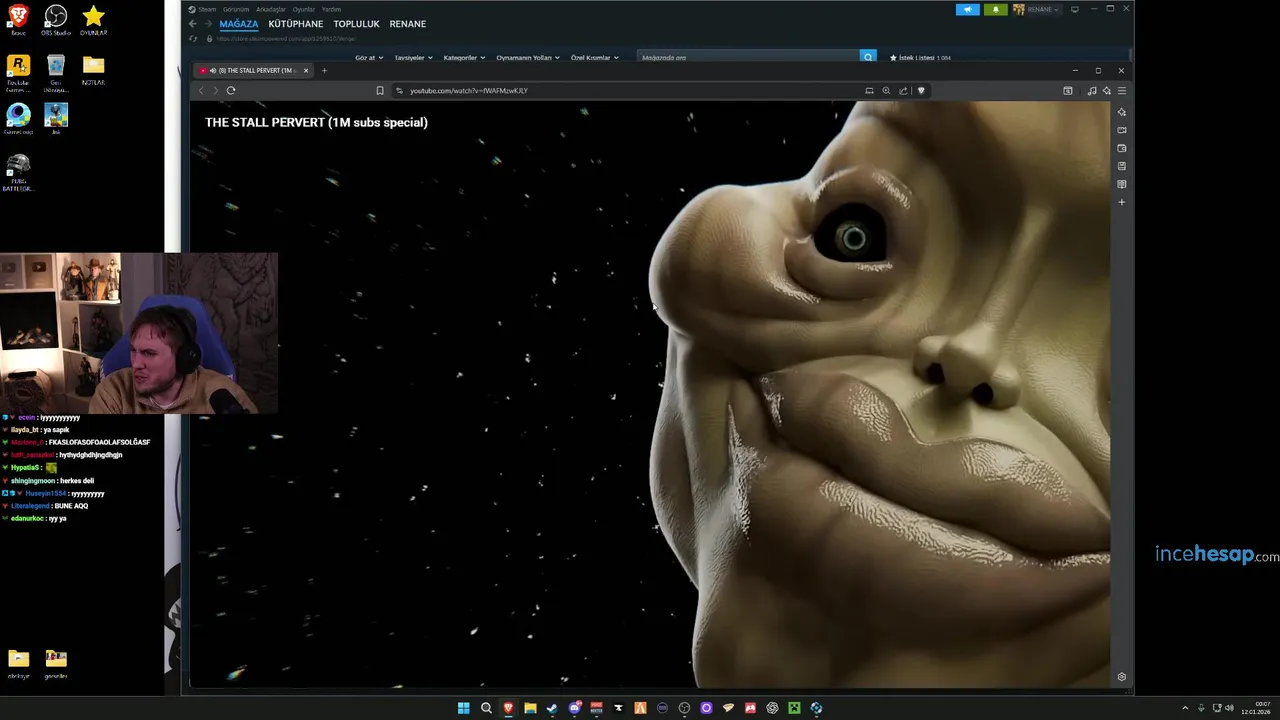Click THE STALL PERVERT video title

[x=316, y=122]
